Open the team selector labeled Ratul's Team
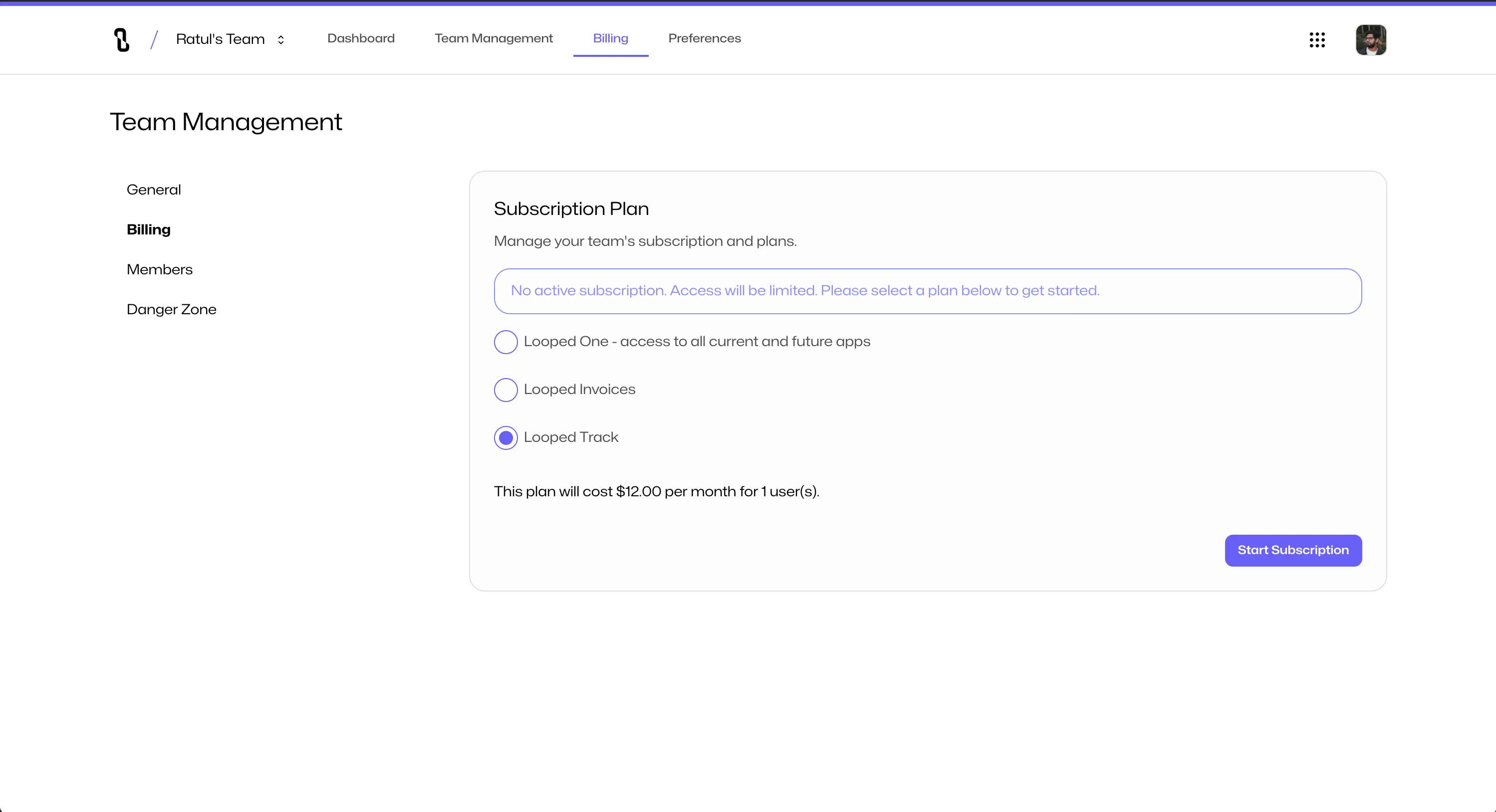The height and width of the screenshot is (812, 1496). (220, 39)
